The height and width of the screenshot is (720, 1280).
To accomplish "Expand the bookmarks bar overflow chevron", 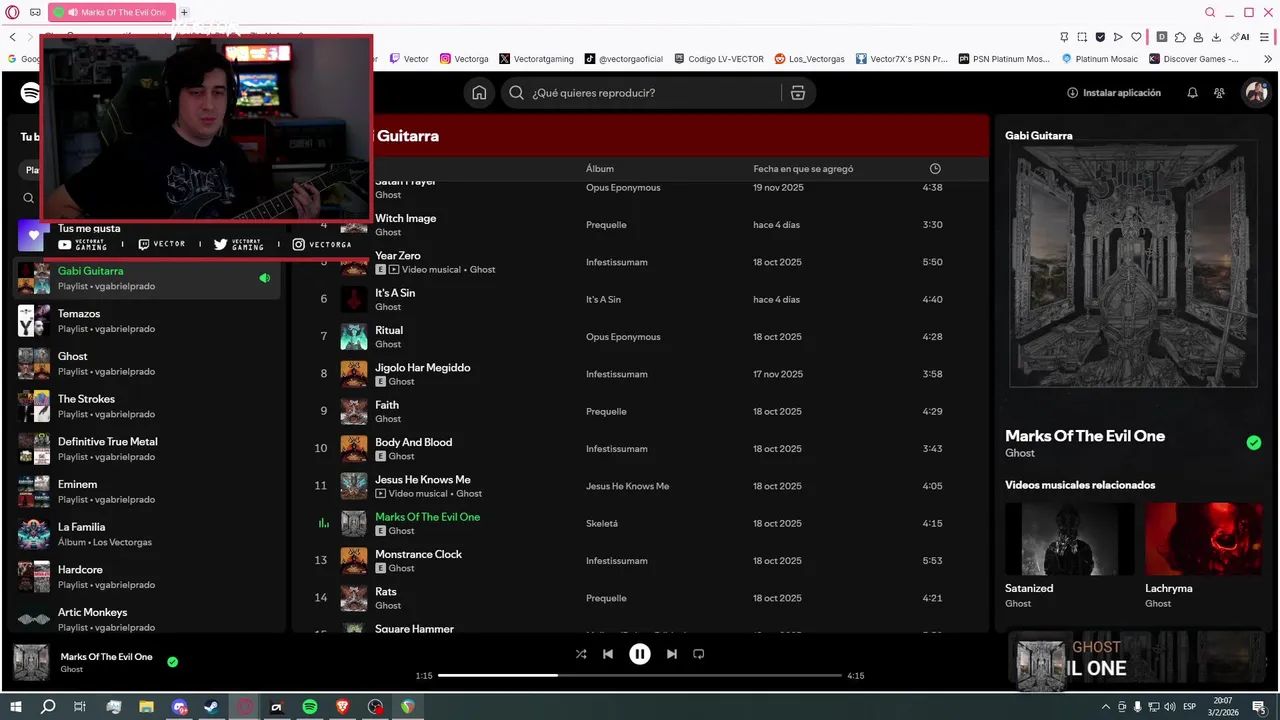I will [1268, 59].
